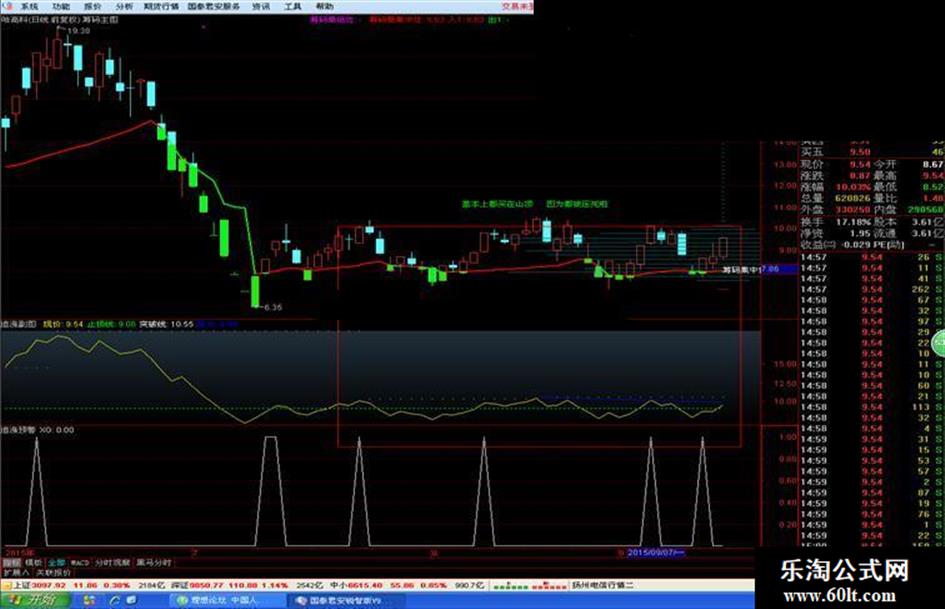Click the 因为都被压死啦 annotation text

point(577,204)
